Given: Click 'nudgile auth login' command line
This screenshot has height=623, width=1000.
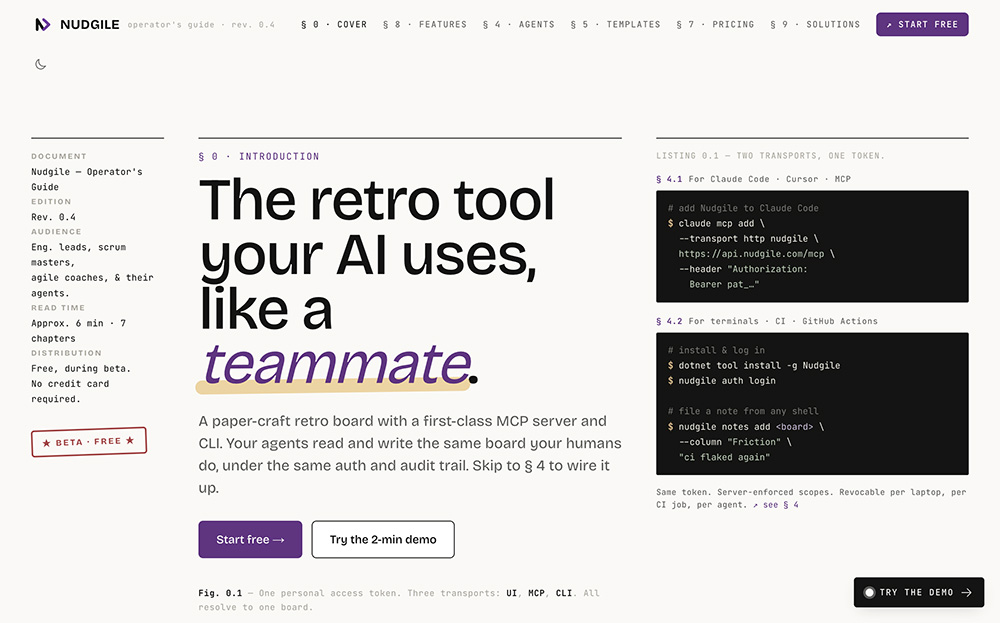Looking at the screenshot, I should click(x=721, y=381).
